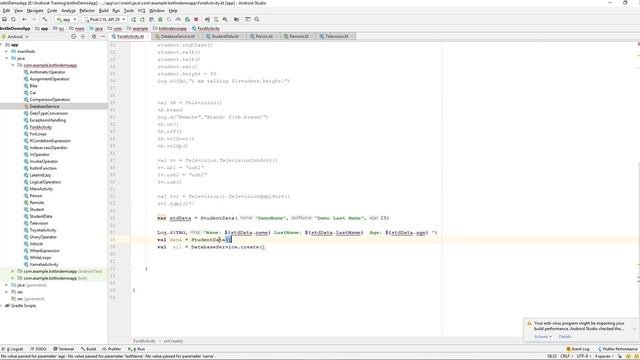
Task: Open the Build tool window
Action: pyautogui.click(x=88, y=349)
